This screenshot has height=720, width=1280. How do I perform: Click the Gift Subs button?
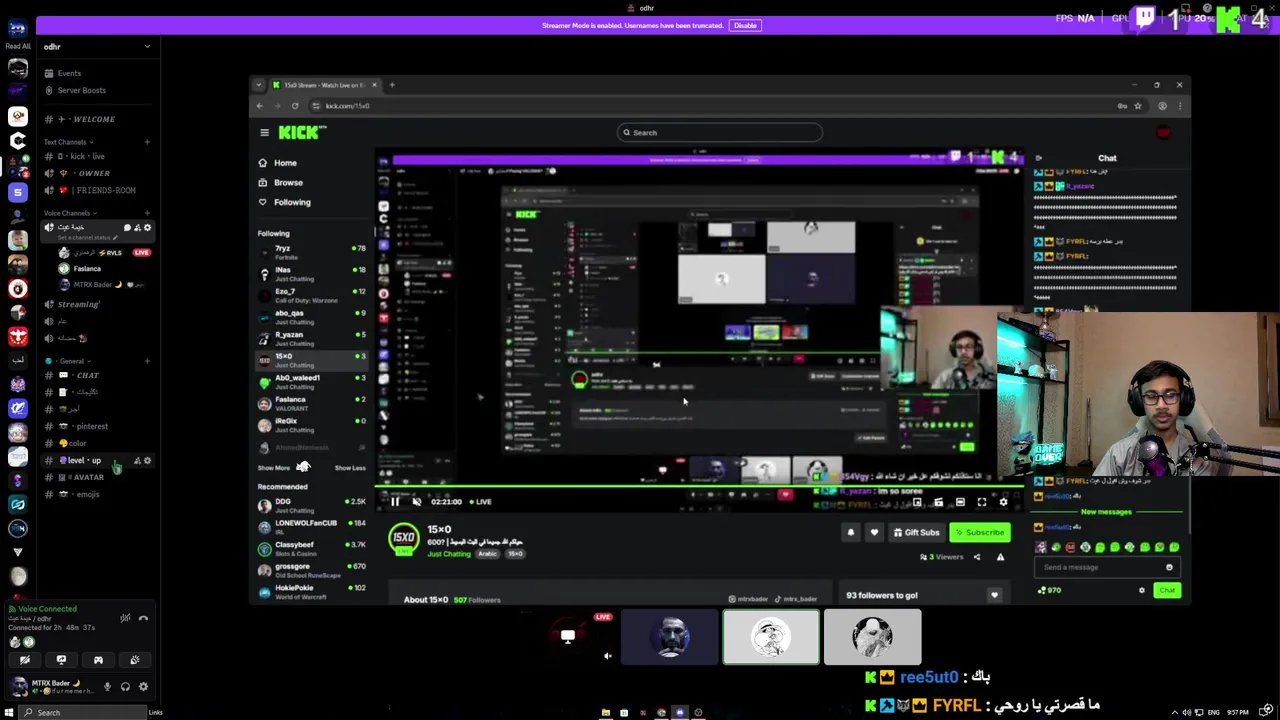(x=917, y=533)
